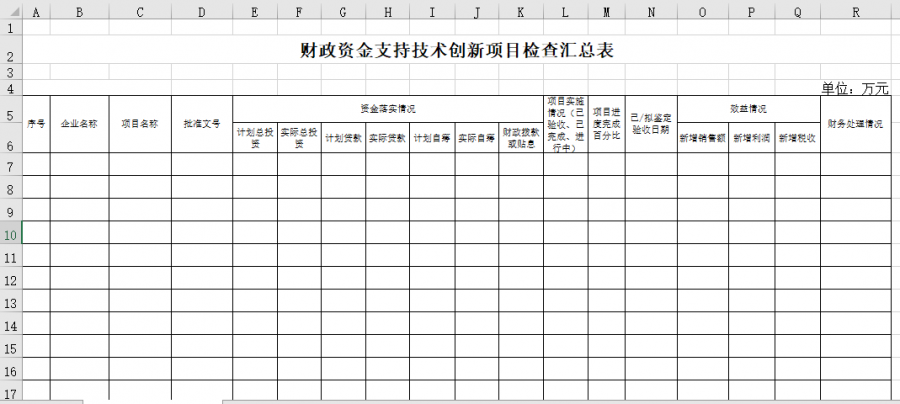Click the 项目进度完成百分比 header cell

[607, 124]
